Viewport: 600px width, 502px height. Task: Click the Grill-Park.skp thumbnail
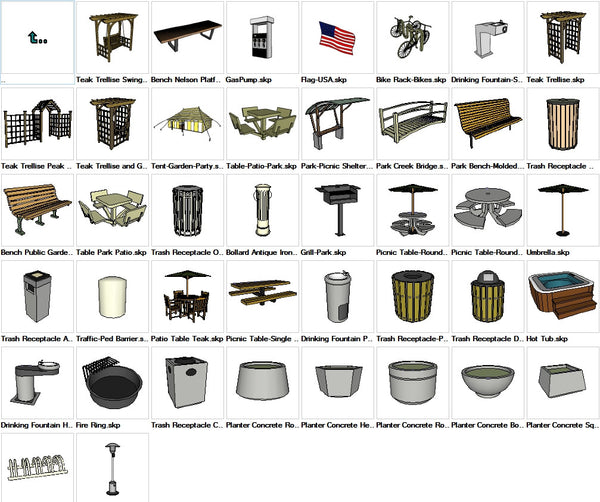click(336, 210)
